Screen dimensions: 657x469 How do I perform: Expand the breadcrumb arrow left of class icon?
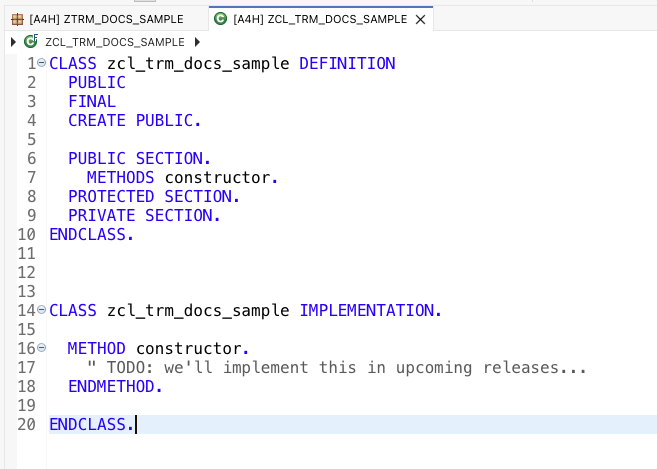[x=13, y=42]
